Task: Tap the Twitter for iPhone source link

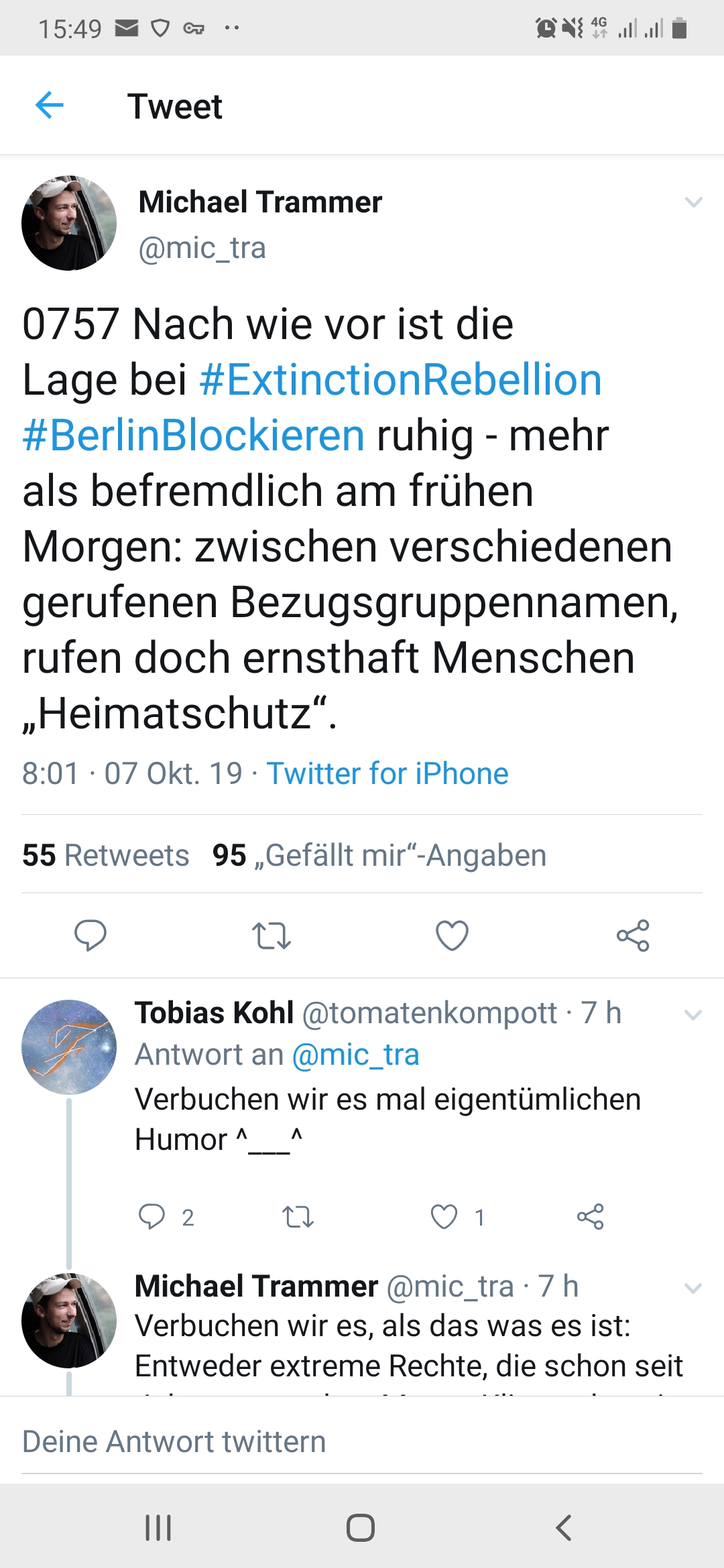Action: point(387,773)
